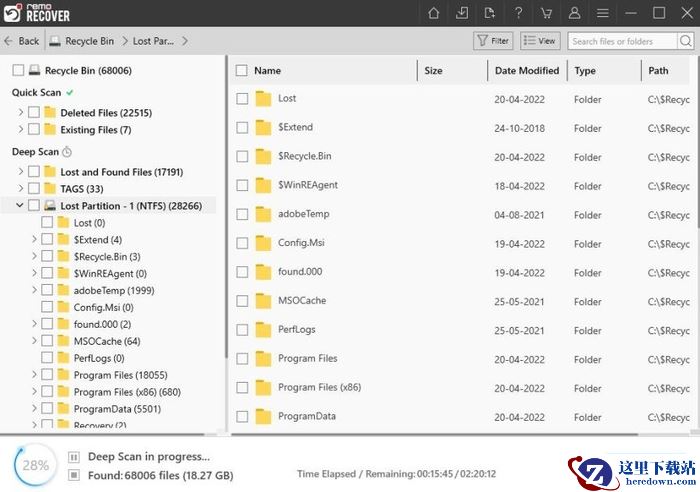The width and height of the screenshot is (700, 492).
Task: Open the Filter button
Action: tap(493, 41)
